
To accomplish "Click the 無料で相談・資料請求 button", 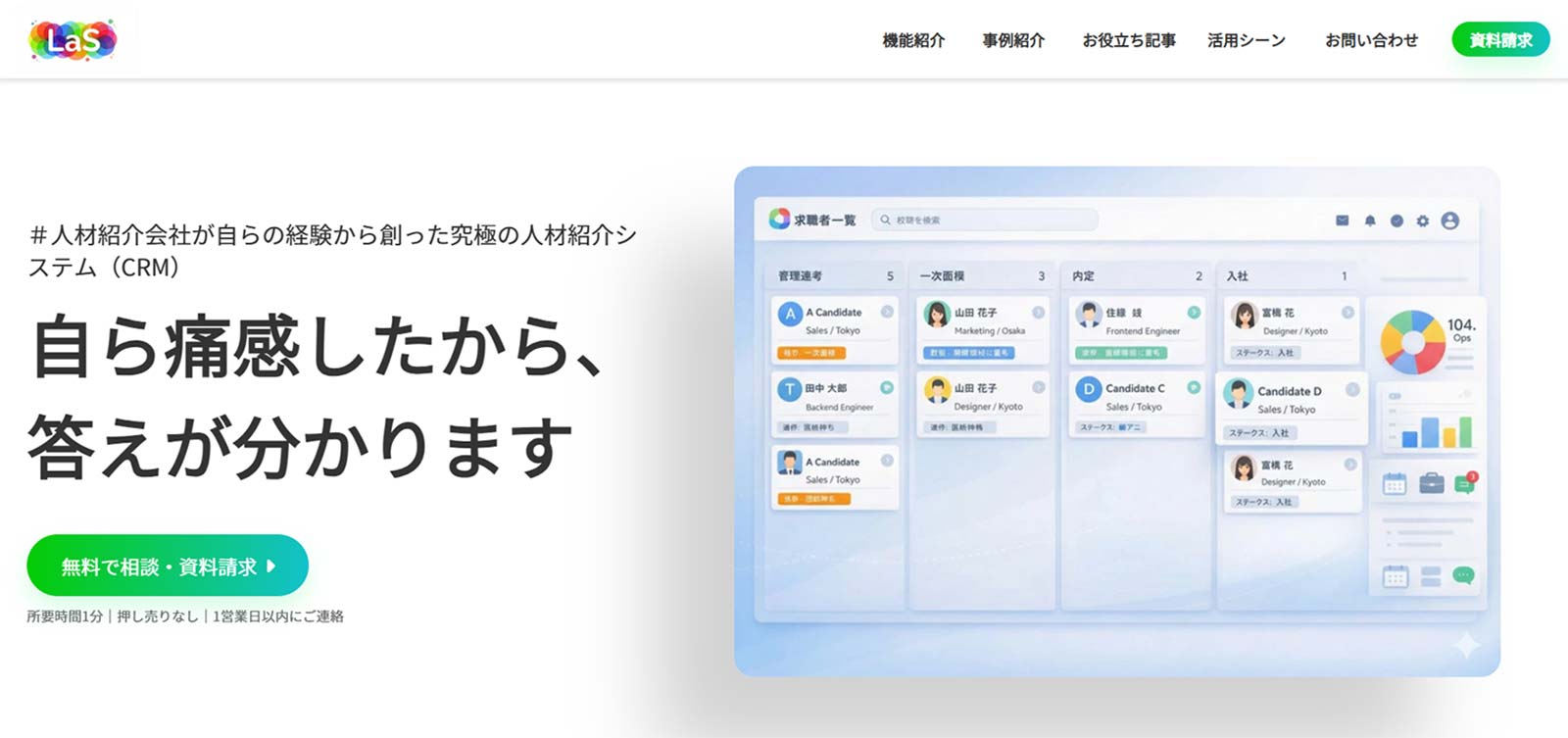I will [x=168, y=566].
